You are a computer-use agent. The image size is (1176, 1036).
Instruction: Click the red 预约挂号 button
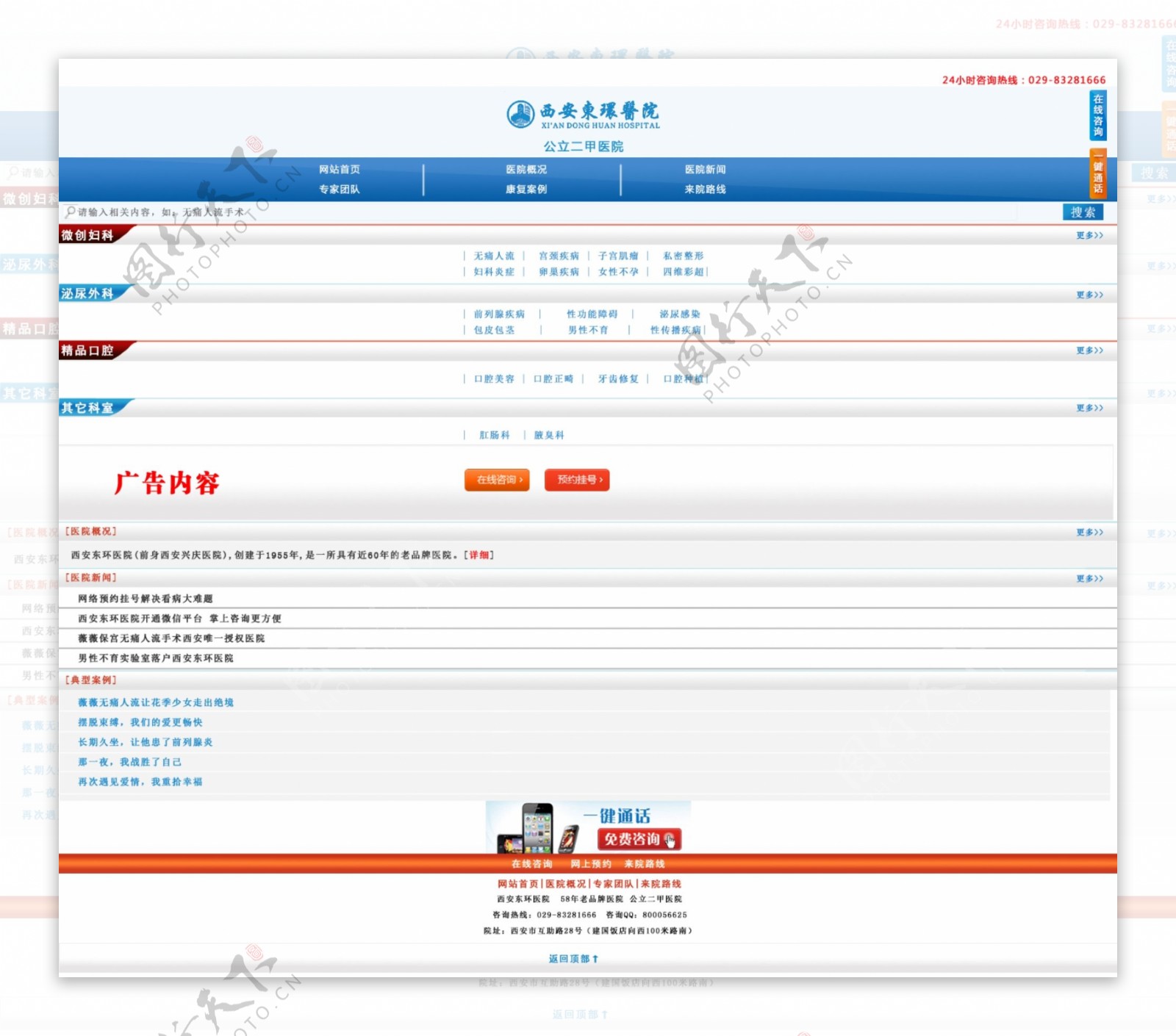pyautogui.click(x=577, y=480)
